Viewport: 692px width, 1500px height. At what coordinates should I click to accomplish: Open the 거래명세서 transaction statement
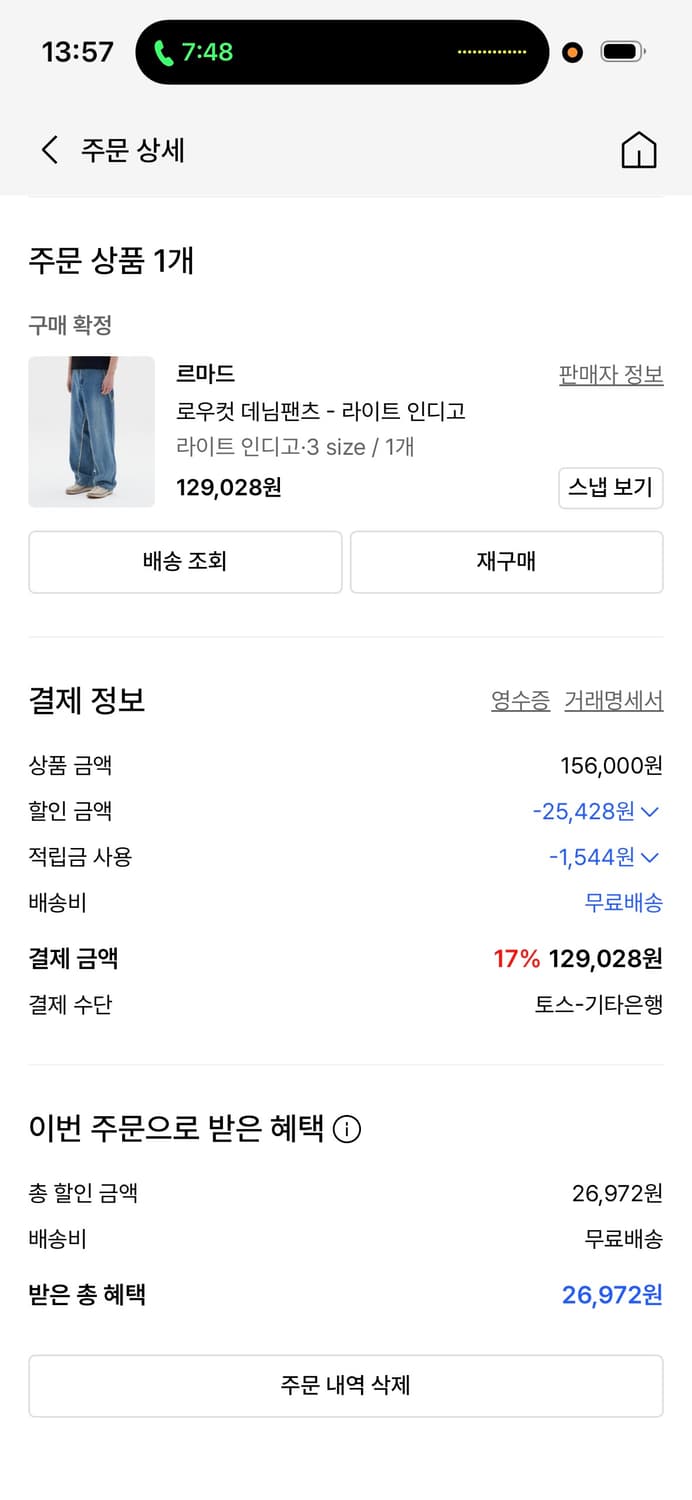coord(611,701)
